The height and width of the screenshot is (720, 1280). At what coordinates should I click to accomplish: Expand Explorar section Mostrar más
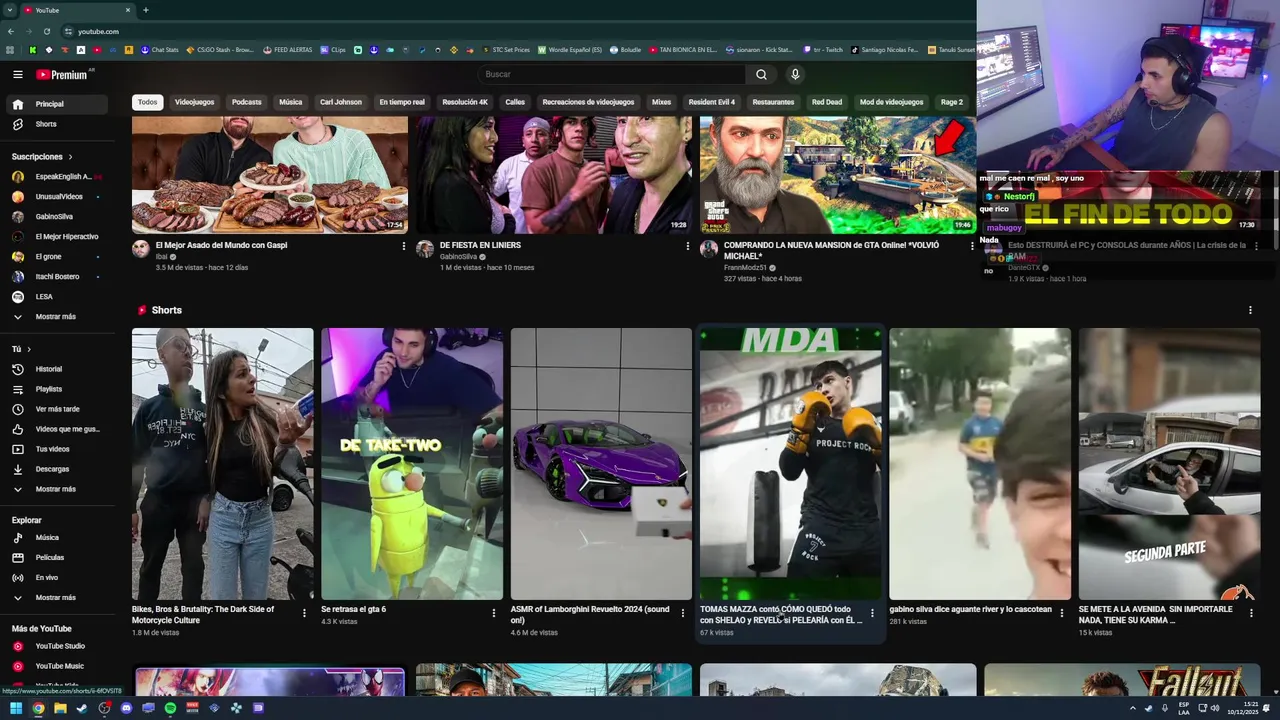click(x=58, y=597)
